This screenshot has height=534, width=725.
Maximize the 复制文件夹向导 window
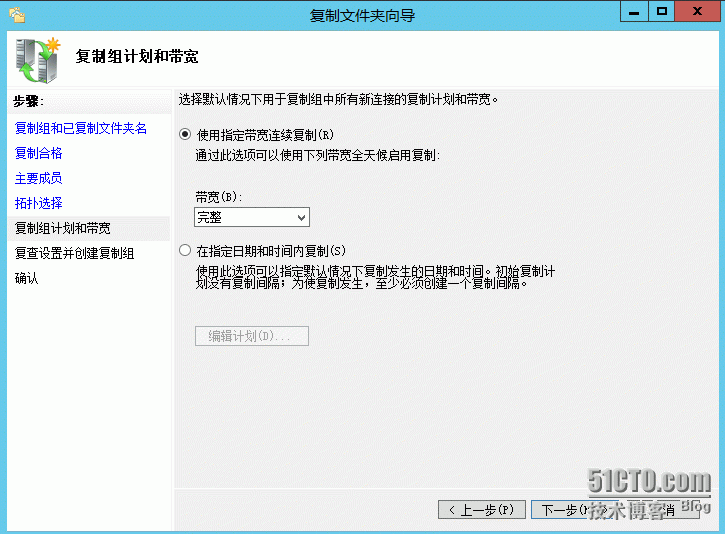pos(662,12)
